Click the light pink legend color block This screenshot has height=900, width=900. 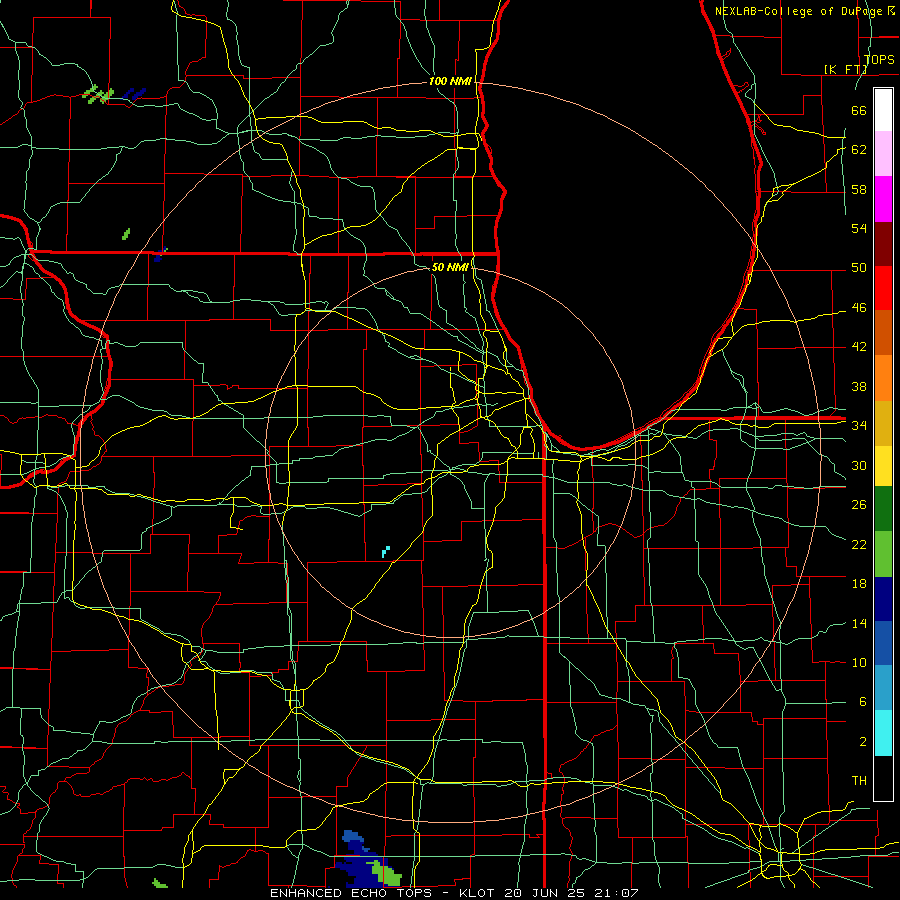coord(883,154)
